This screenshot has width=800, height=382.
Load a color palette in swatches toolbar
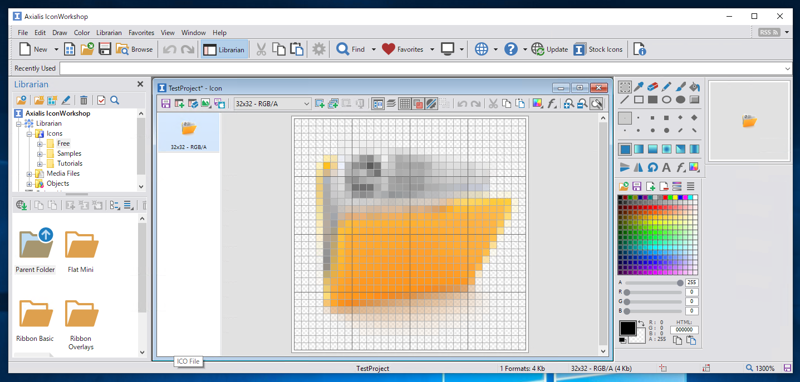tap(623, 186)
